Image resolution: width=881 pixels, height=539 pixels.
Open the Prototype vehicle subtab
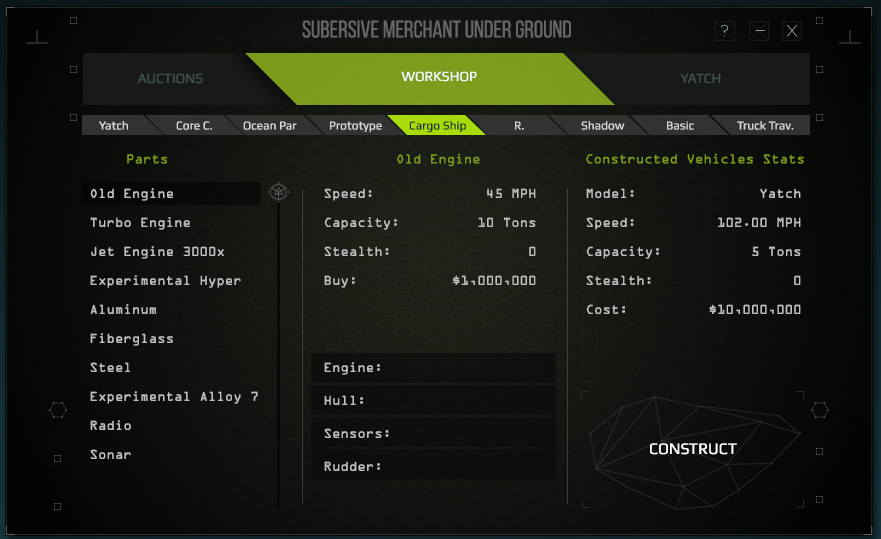[x=355, y=125]
